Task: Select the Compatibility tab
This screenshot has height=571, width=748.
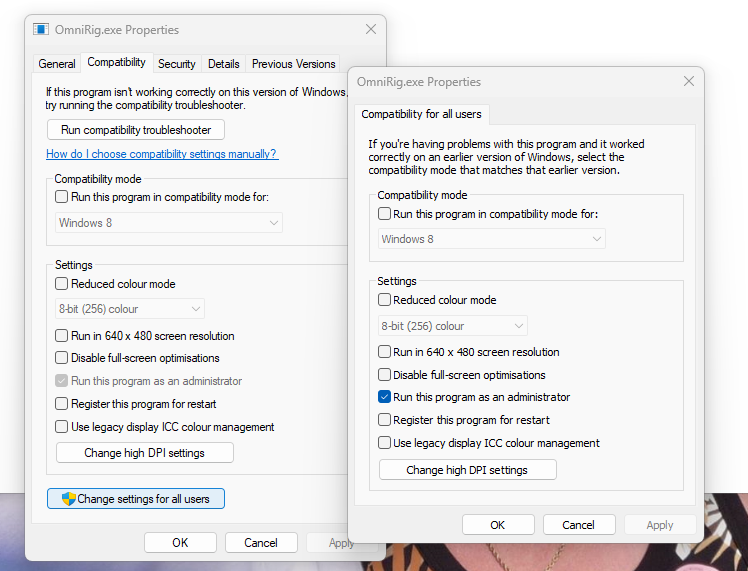Action: (x=116, y=62)
